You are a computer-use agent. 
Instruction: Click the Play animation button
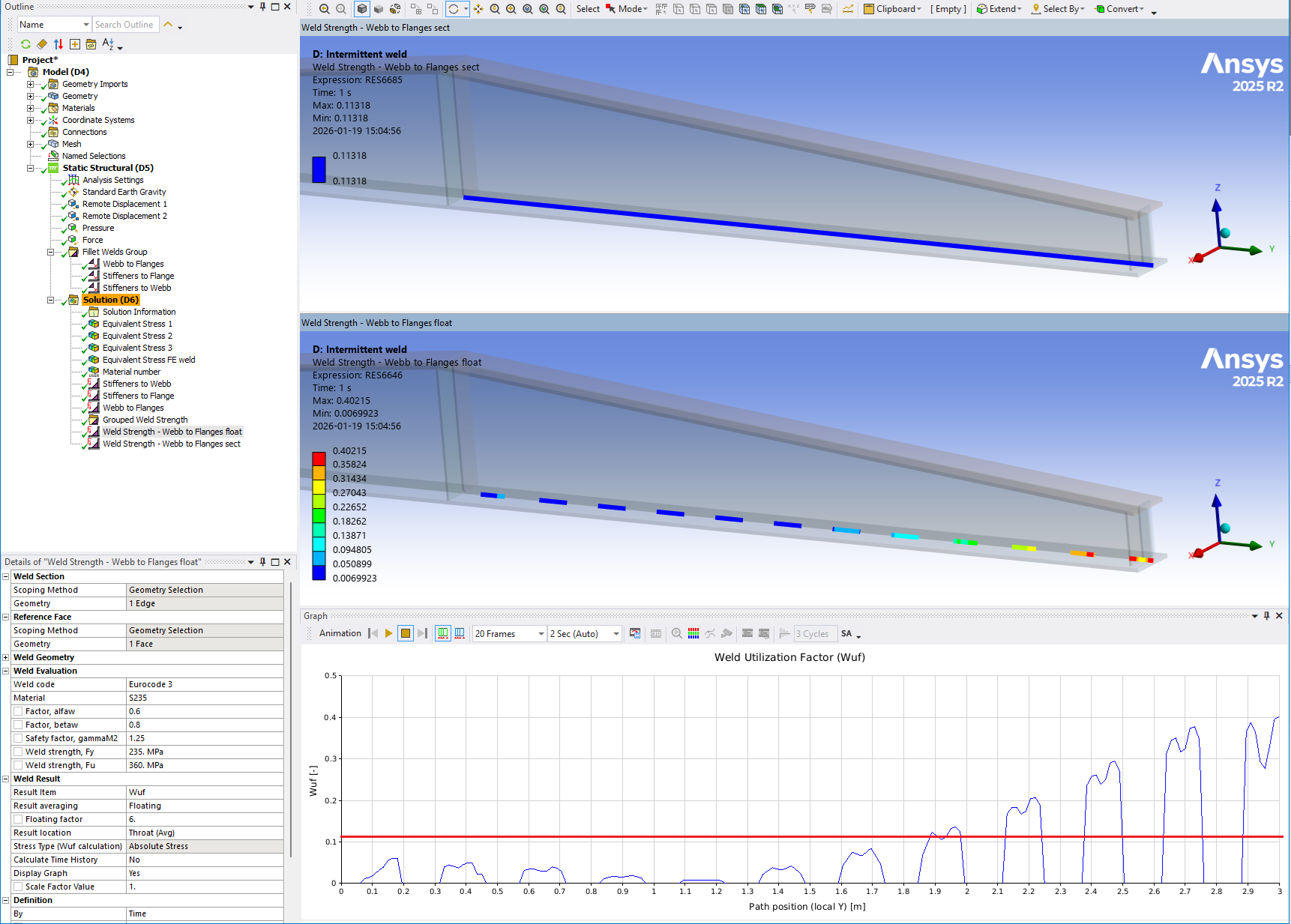(x=388, y=633)
